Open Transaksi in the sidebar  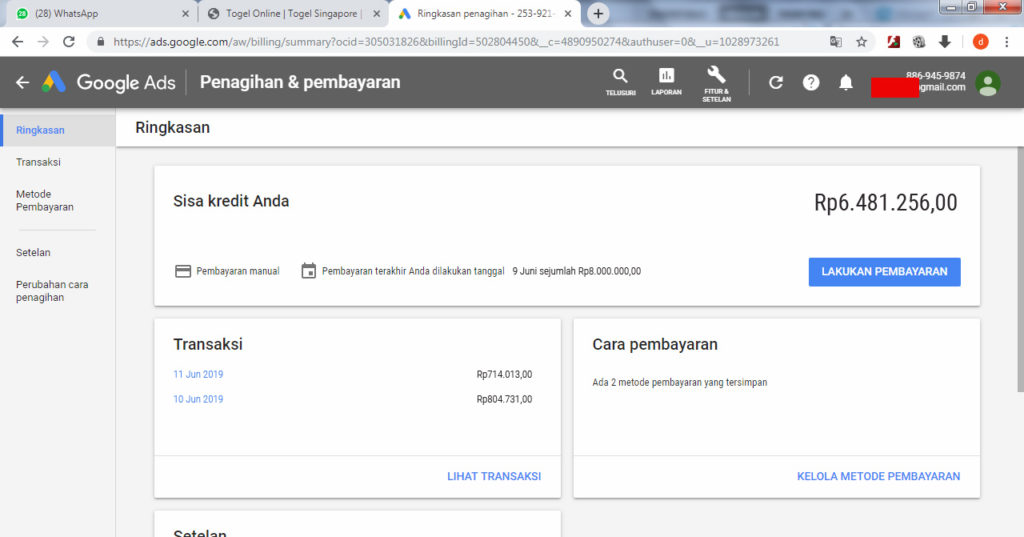coord(39,162)
